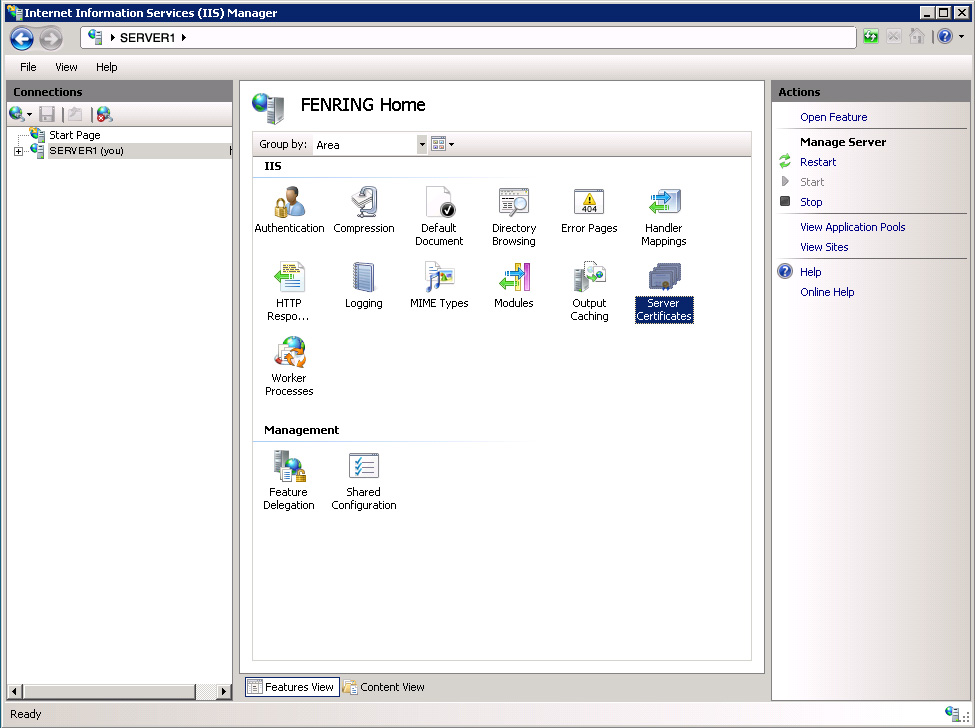
Task: Expand the SERVER1 tree node
Action: coord(18,151)
